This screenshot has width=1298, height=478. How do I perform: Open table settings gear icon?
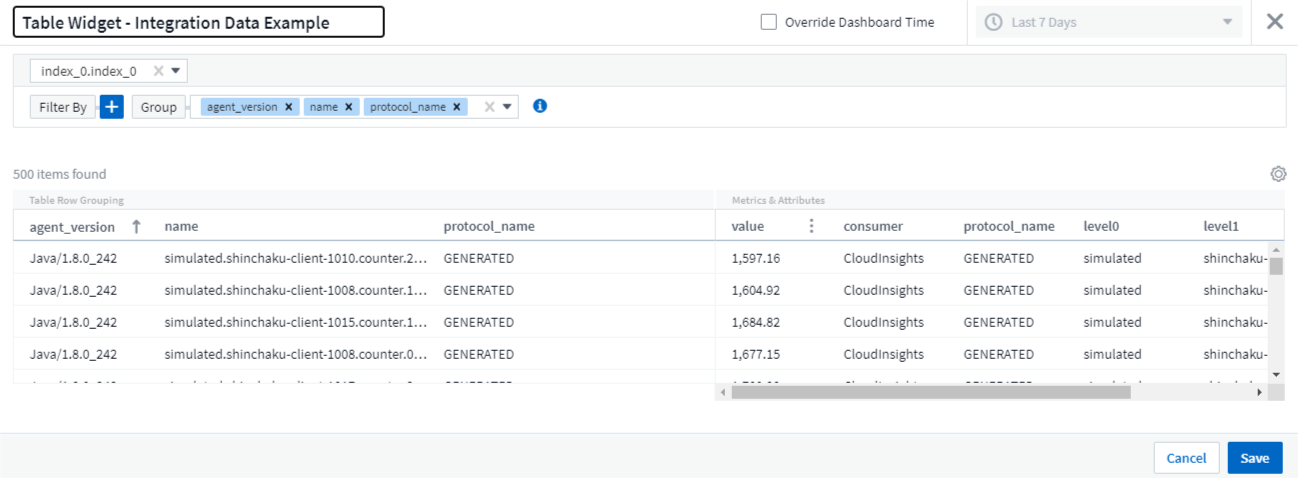tap(1277, 174)
